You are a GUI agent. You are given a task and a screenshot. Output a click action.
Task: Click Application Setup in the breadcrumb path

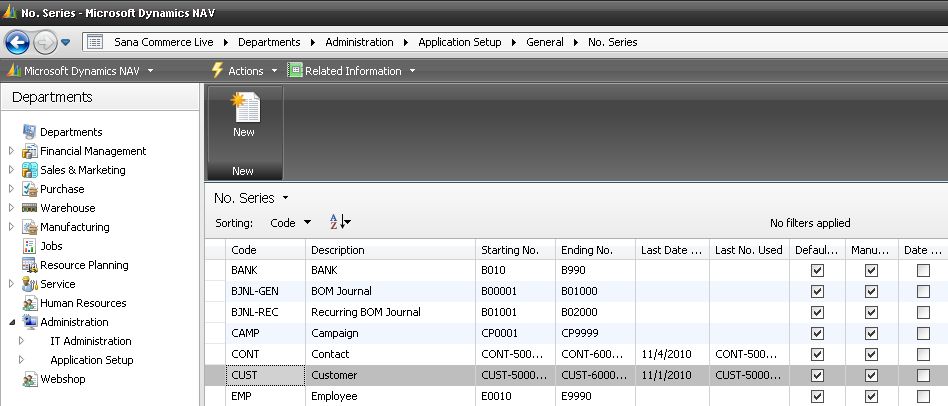[459, 42]
